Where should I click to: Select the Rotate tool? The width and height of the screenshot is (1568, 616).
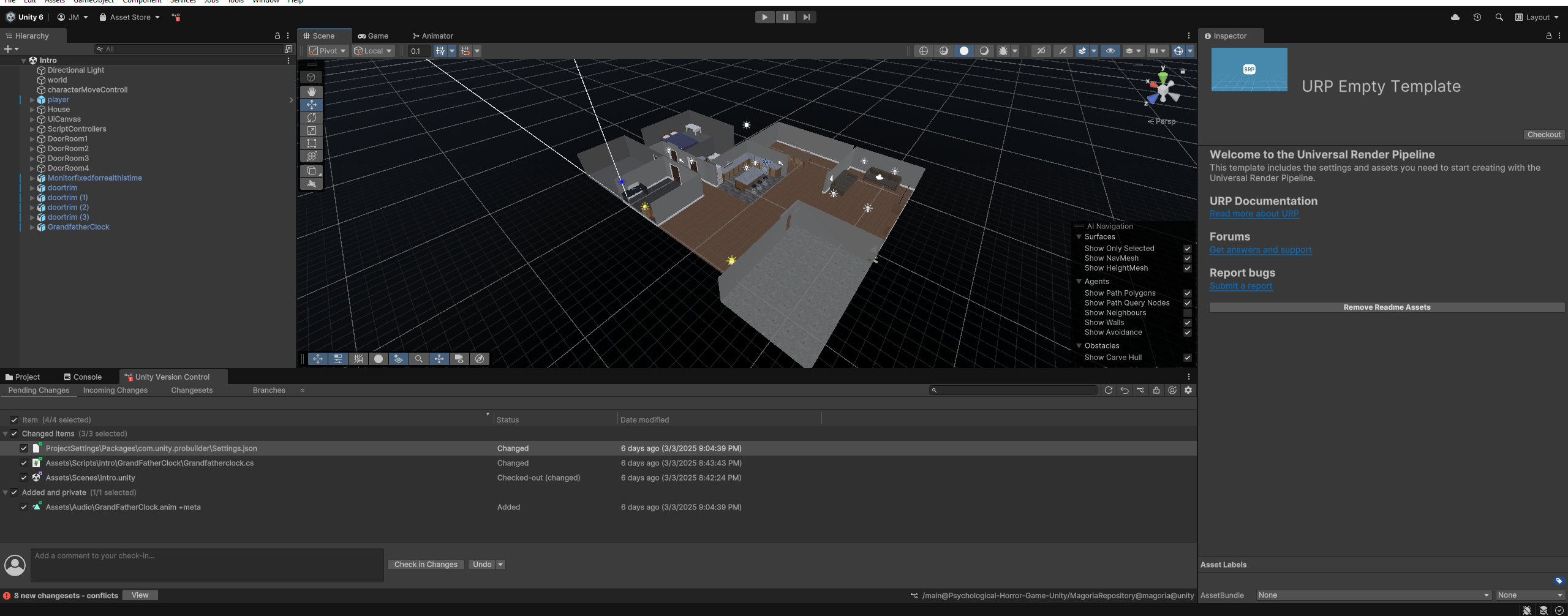(311, 118)
